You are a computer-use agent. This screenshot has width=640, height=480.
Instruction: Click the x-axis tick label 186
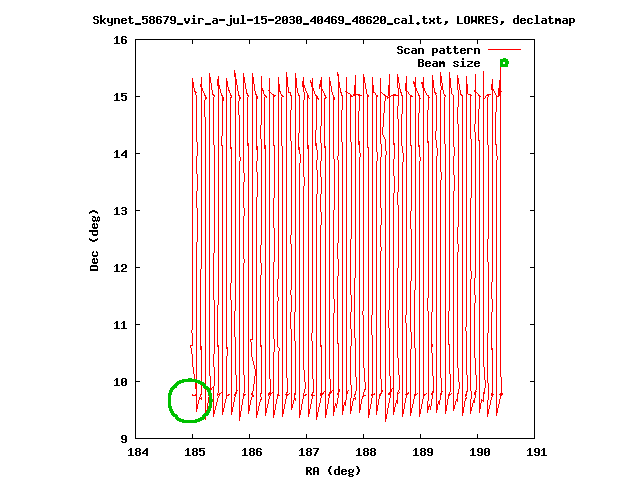252,452
